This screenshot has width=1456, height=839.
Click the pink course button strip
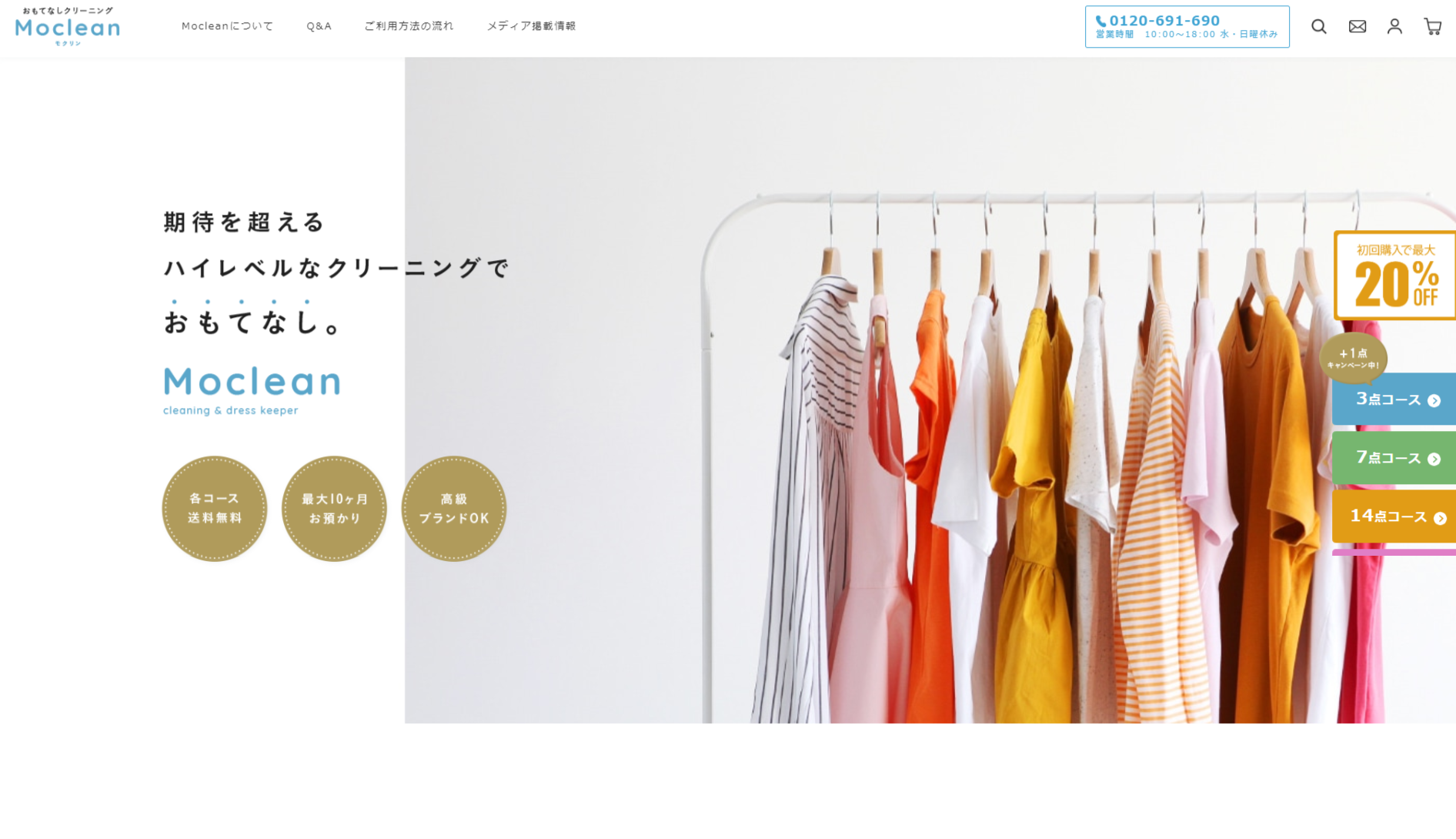1394,553
